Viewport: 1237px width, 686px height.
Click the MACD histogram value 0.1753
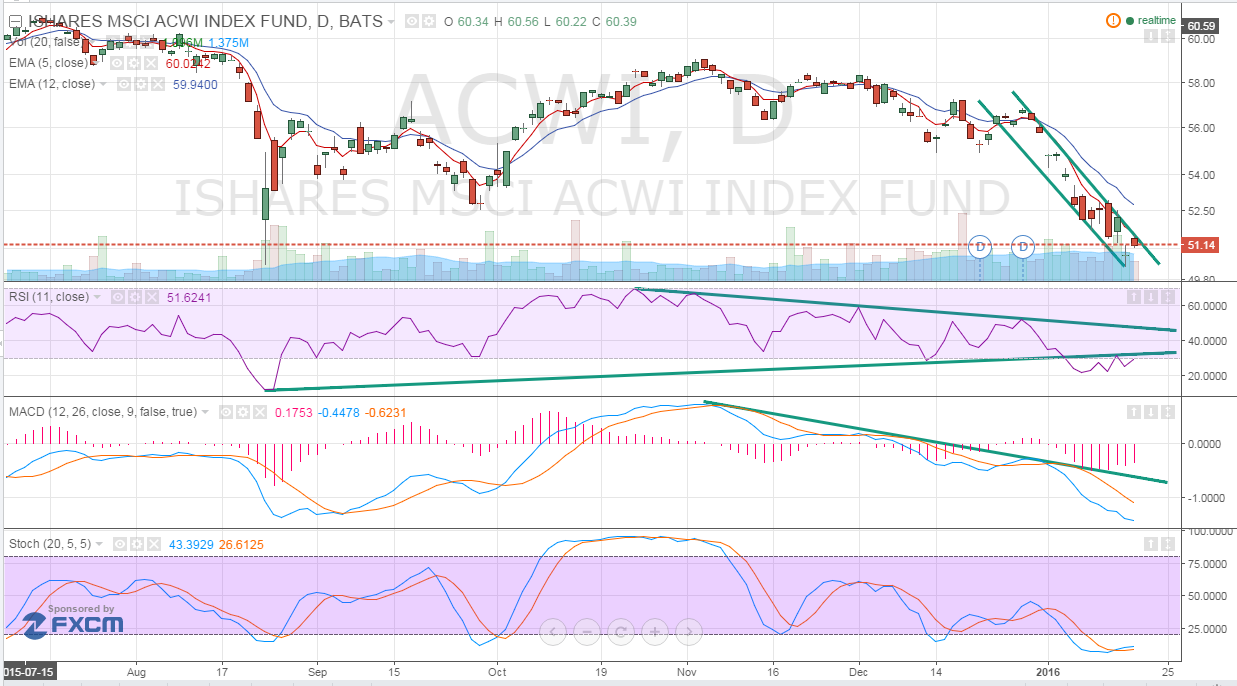[x=296, y=412]
